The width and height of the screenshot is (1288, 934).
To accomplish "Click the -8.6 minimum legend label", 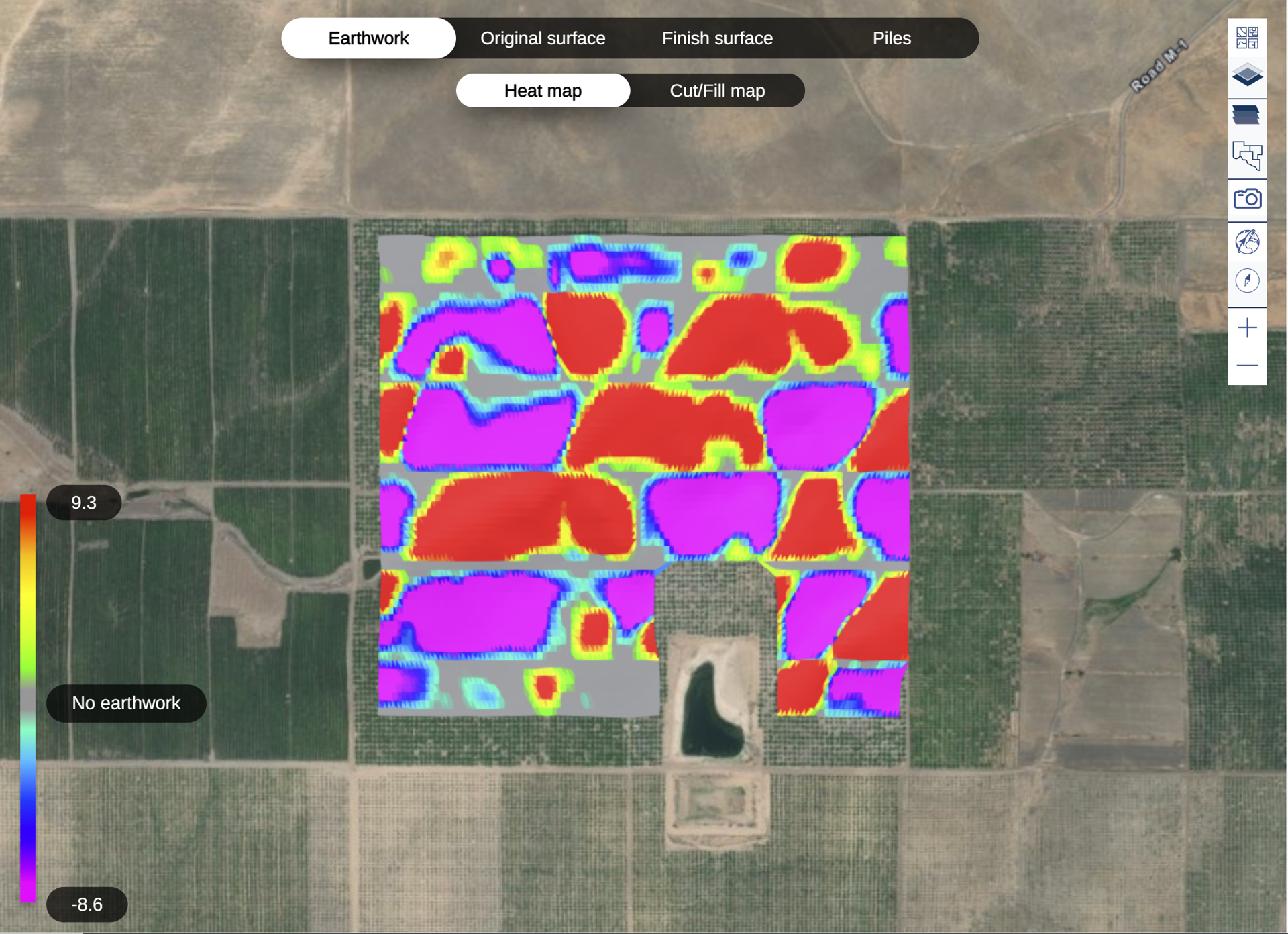I will pyautogui.click(x=87, y=904).
